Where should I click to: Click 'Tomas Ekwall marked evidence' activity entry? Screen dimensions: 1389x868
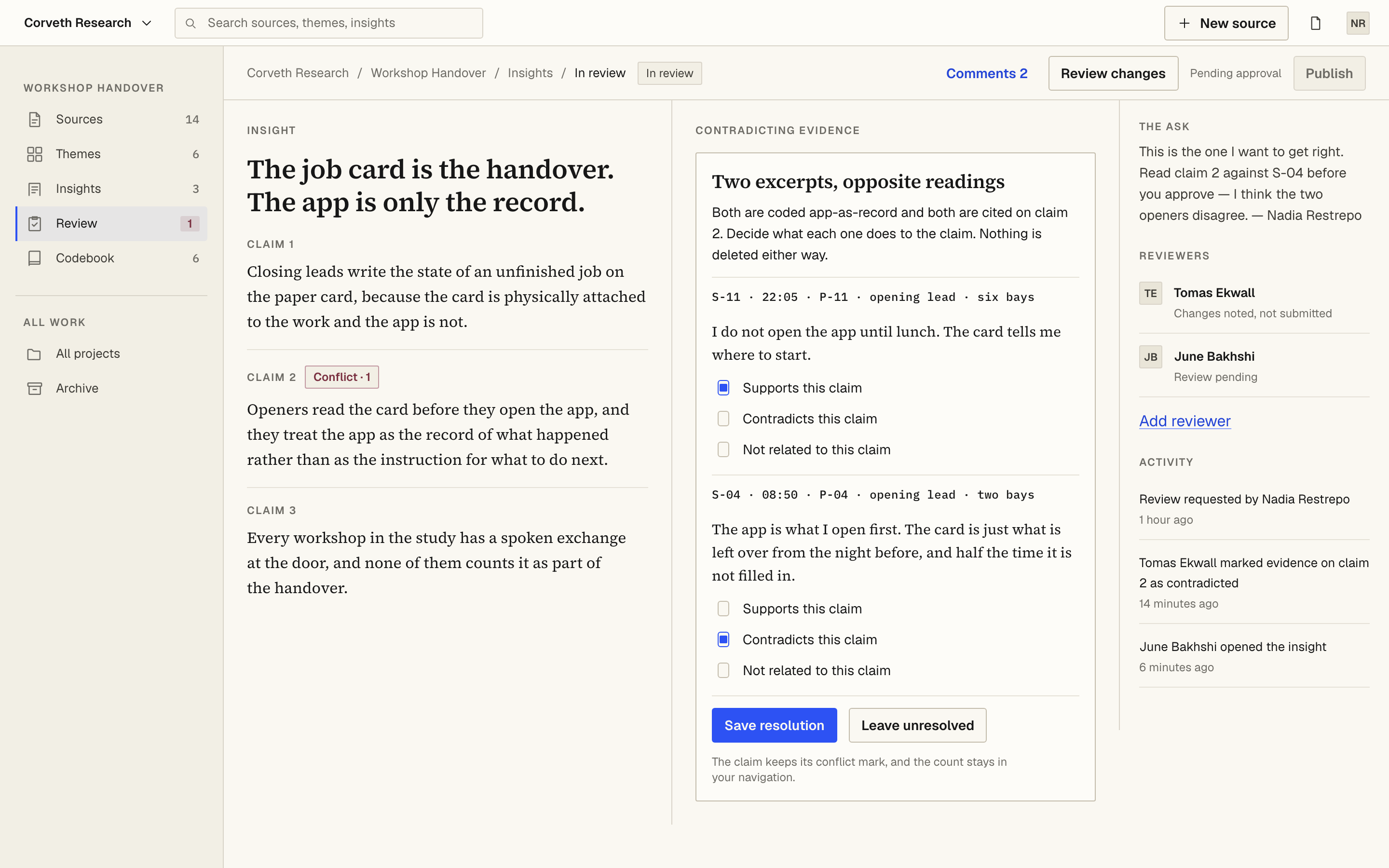pyautogui.click(x=1254, y=573)
